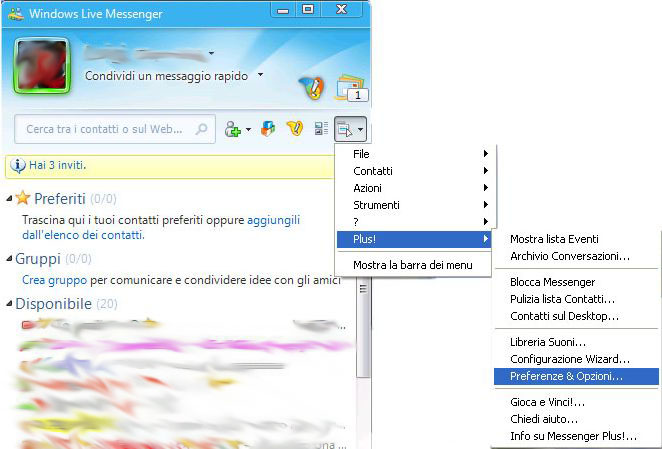Click the Disponibile group heading

(54, 304)
